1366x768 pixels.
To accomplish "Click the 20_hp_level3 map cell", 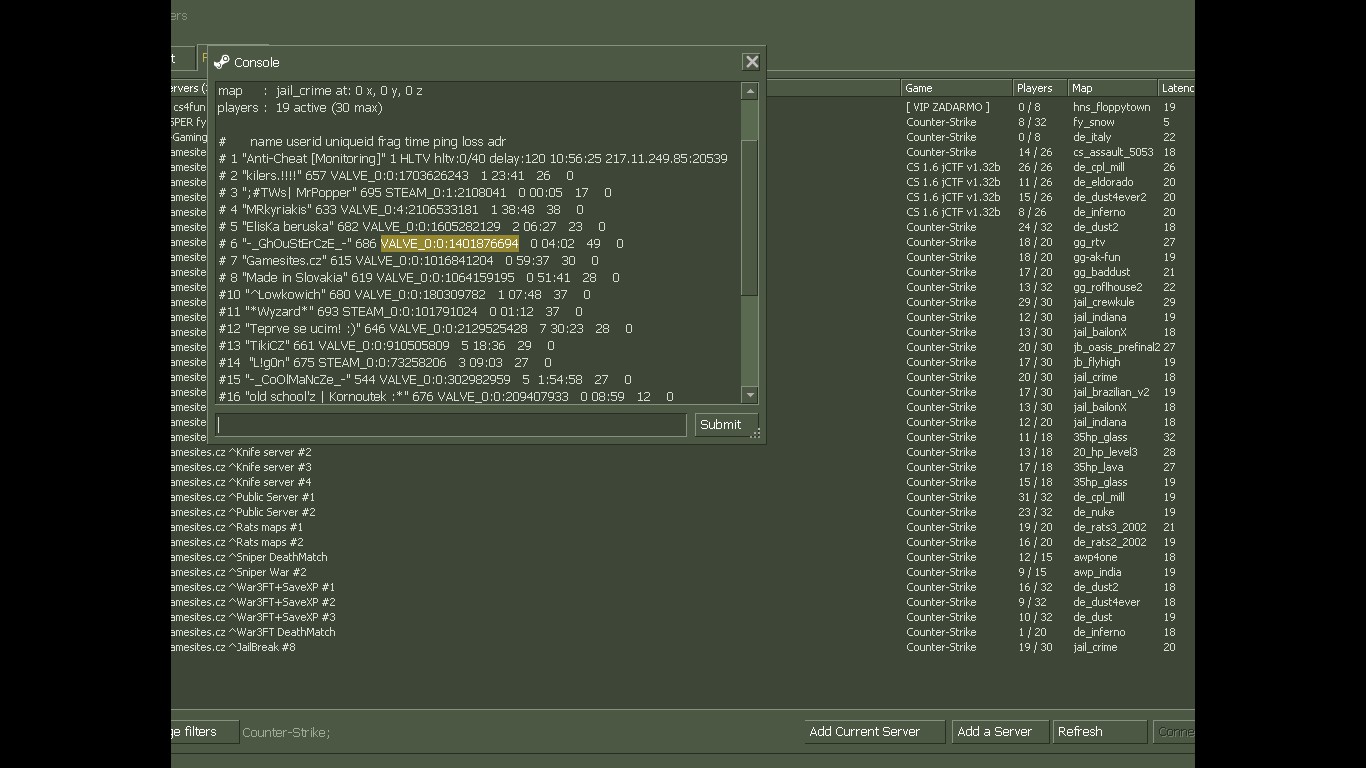I will [1105, 452].
